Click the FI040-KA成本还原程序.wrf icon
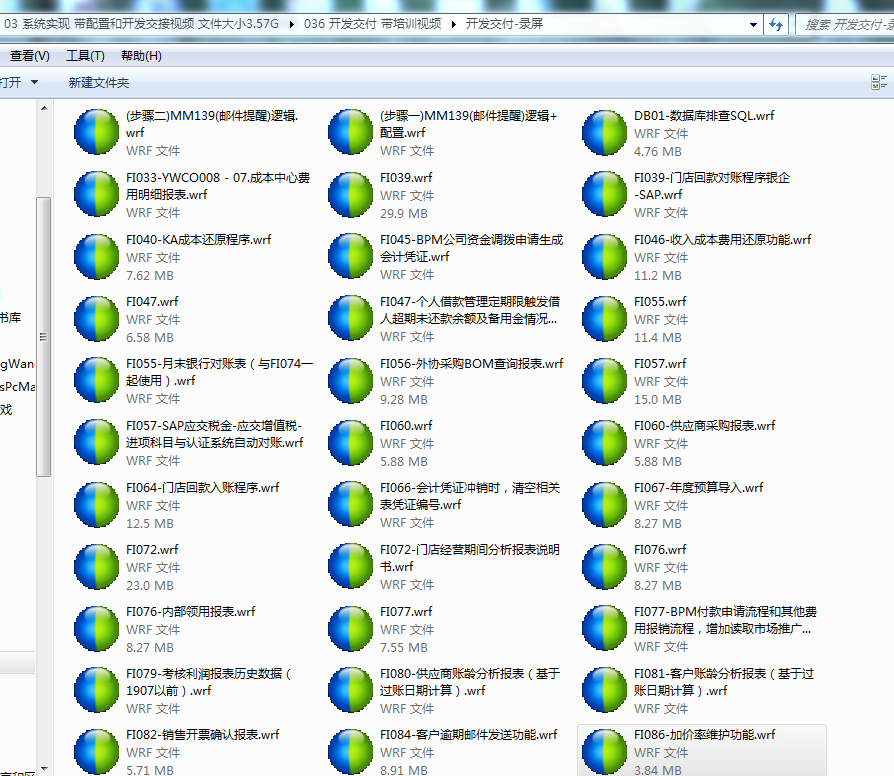 point(96,257)
